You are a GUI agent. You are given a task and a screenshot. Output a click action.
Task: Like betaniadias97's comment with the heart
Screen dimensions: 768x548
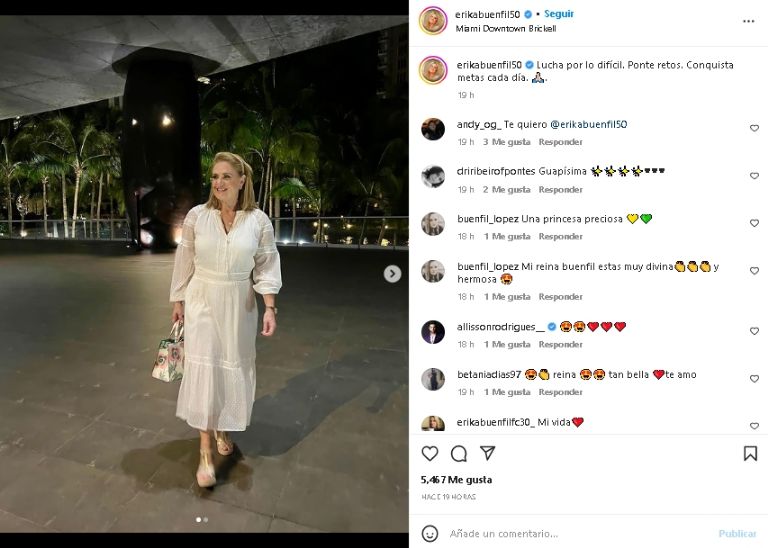tap(754, 379)
